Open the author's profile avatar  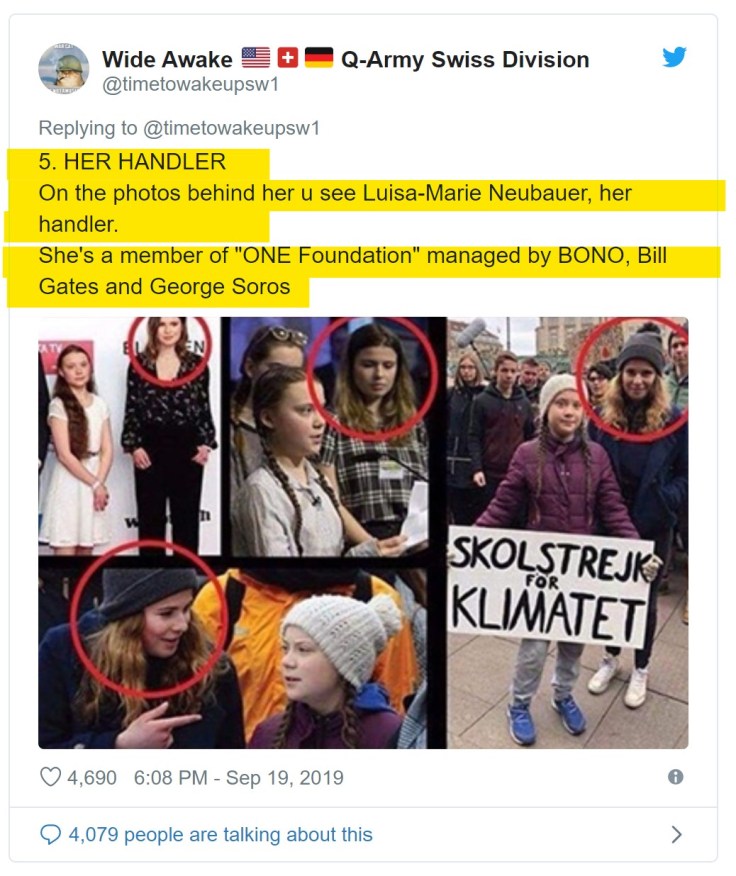[x=63, y=69]
